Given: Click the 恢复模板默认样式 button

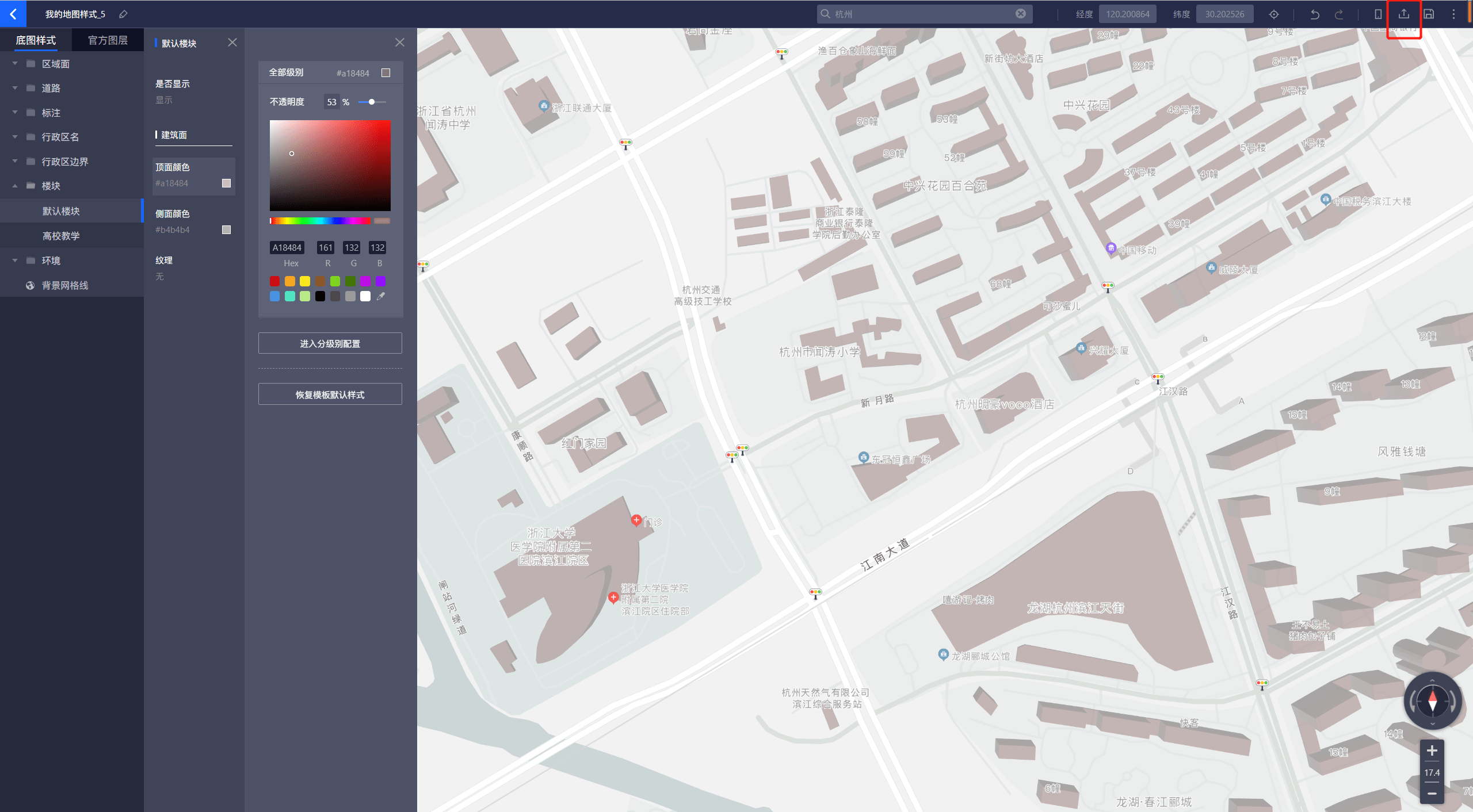Looking at the screenshot, I should tap(330, 394).
